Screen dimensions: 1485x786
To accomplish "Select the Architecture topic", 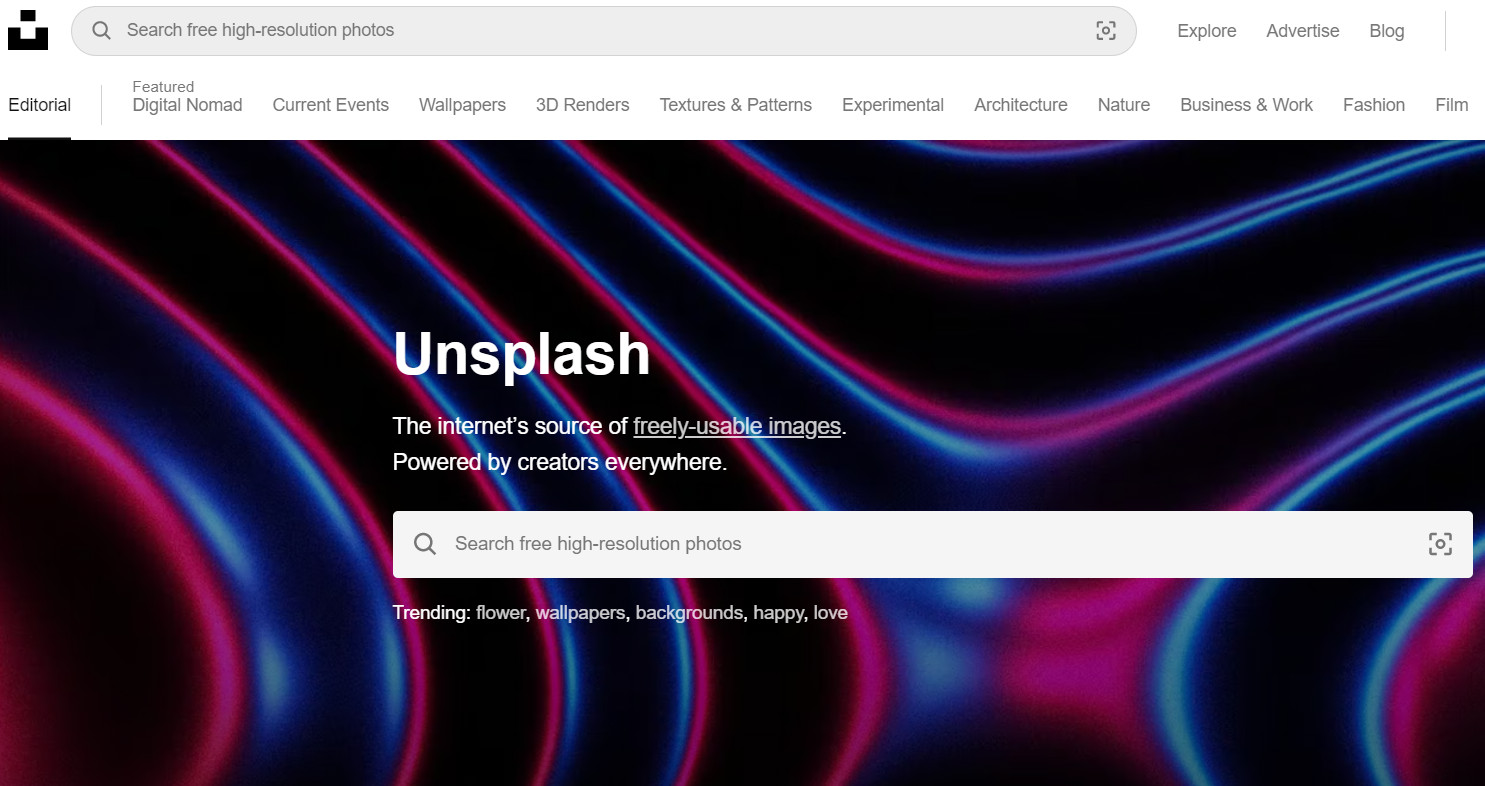I will point(1020,105).
